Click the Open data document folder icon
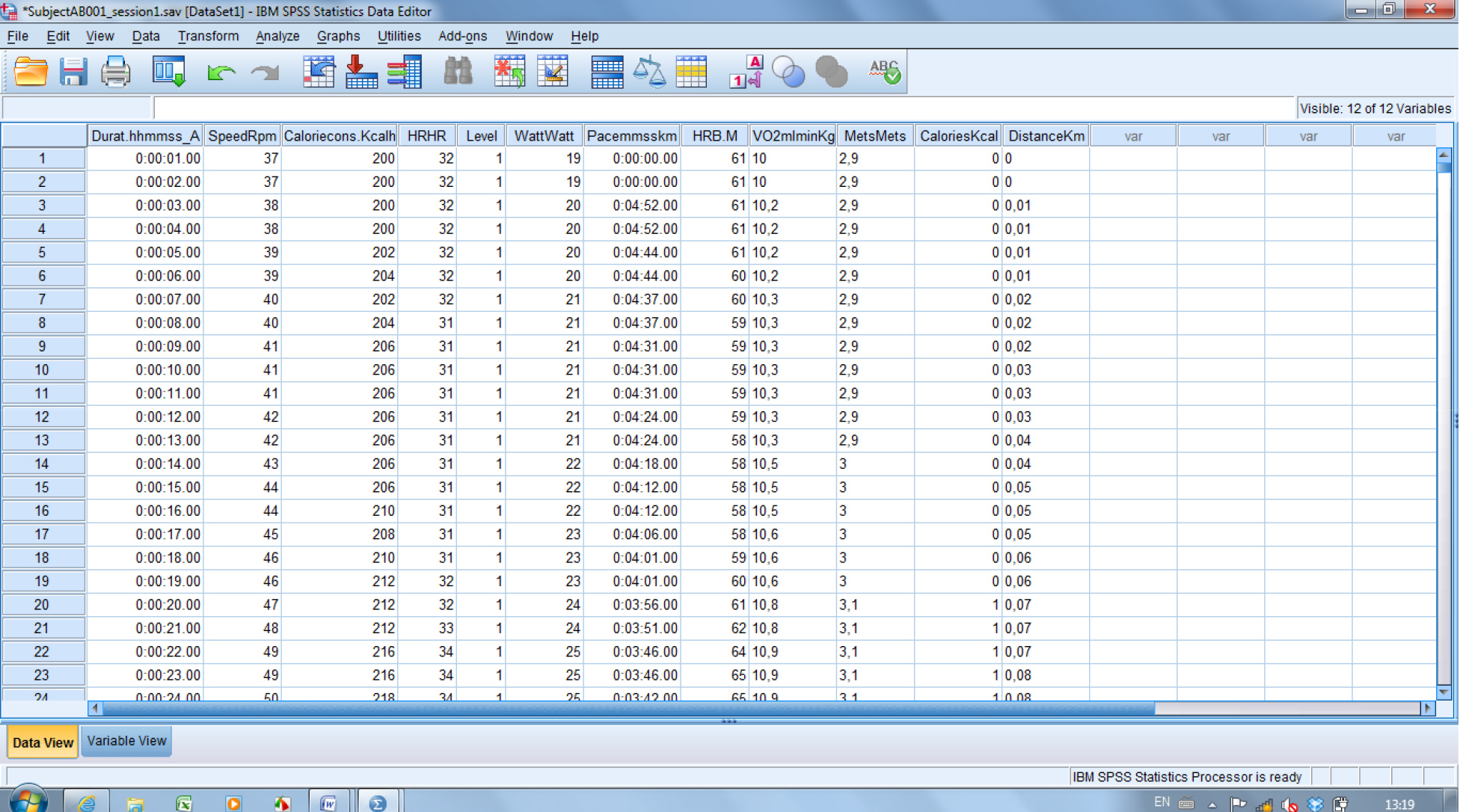 (x=31, y=72)
